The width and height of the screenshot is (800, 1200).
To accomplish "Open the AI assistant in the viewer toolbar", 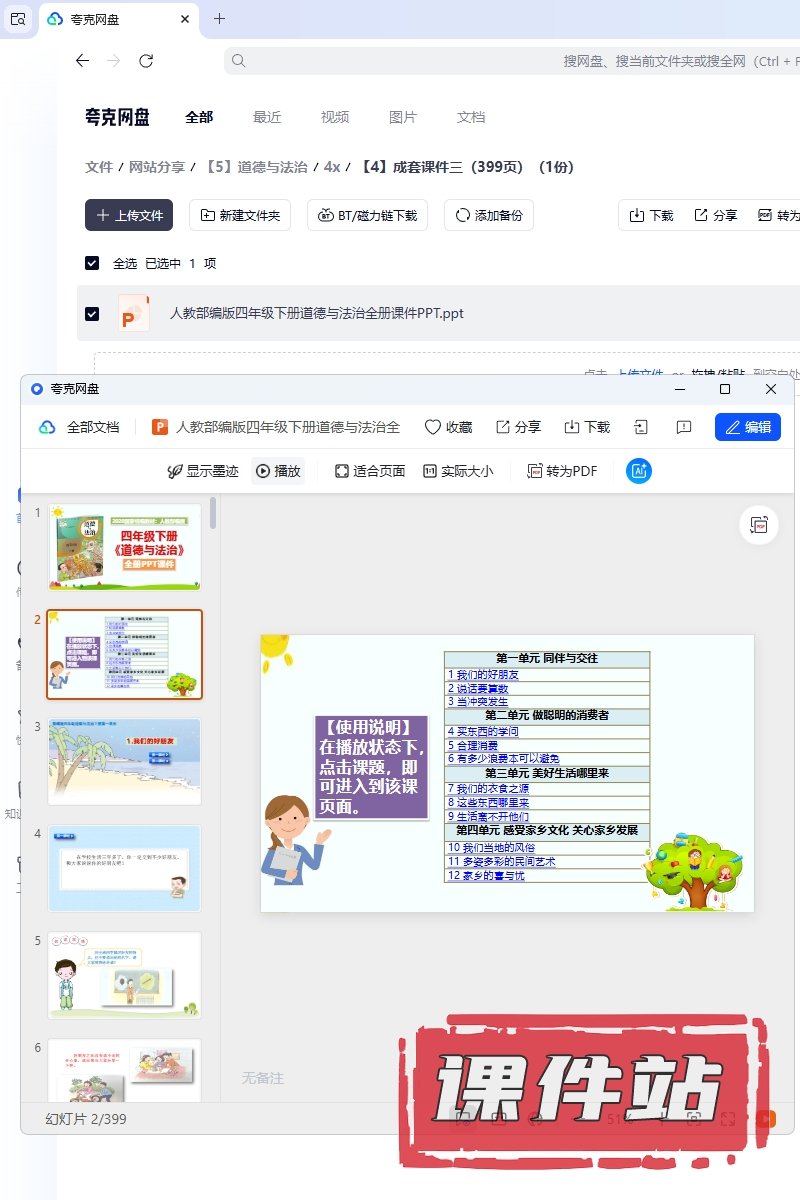I will [x=639, y=471].
